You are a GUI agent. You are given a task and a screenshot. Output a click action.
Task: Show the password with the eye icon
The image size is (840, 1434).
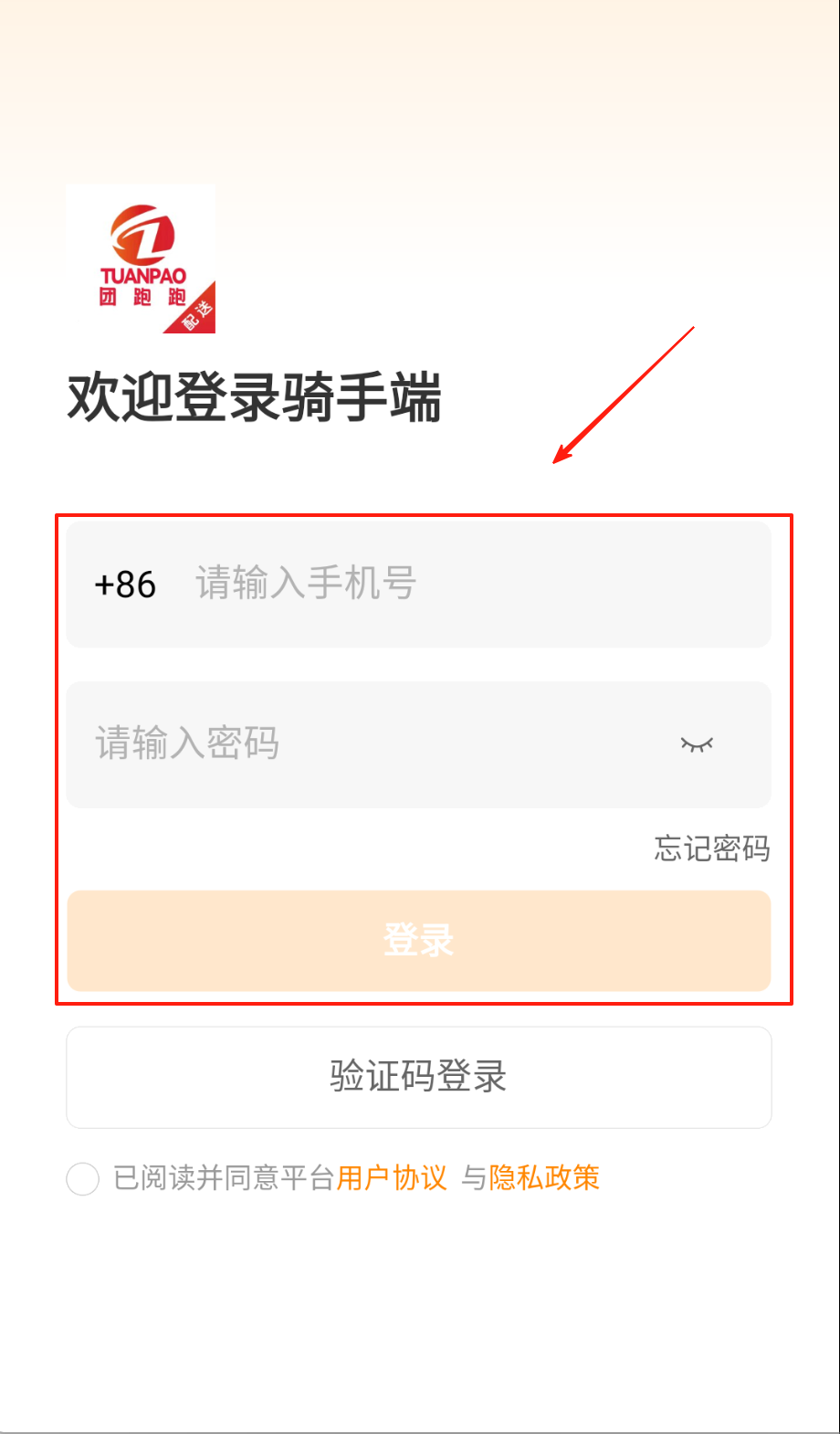(697, 744)
